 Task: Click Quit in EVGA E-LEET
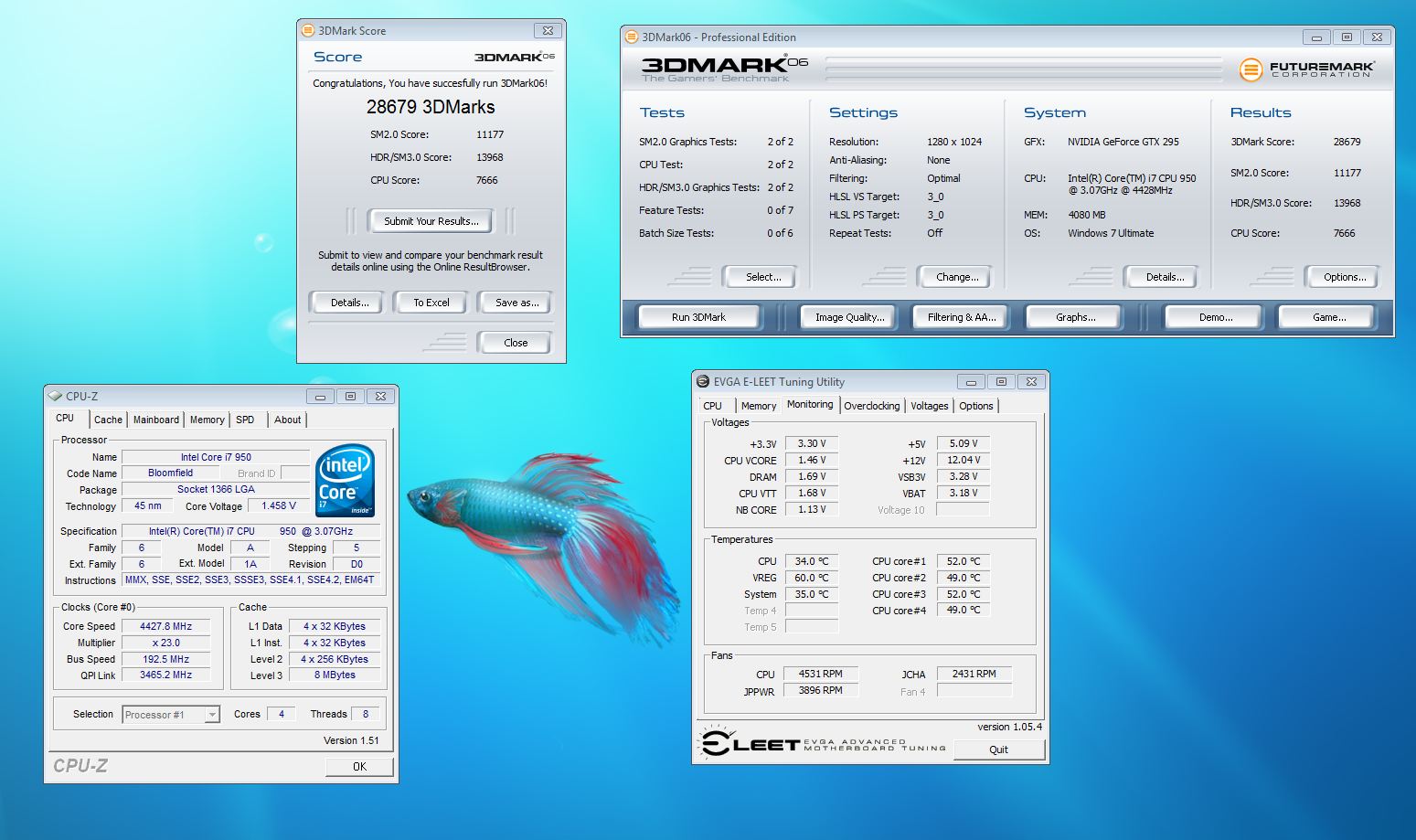(x=998, y=750)
